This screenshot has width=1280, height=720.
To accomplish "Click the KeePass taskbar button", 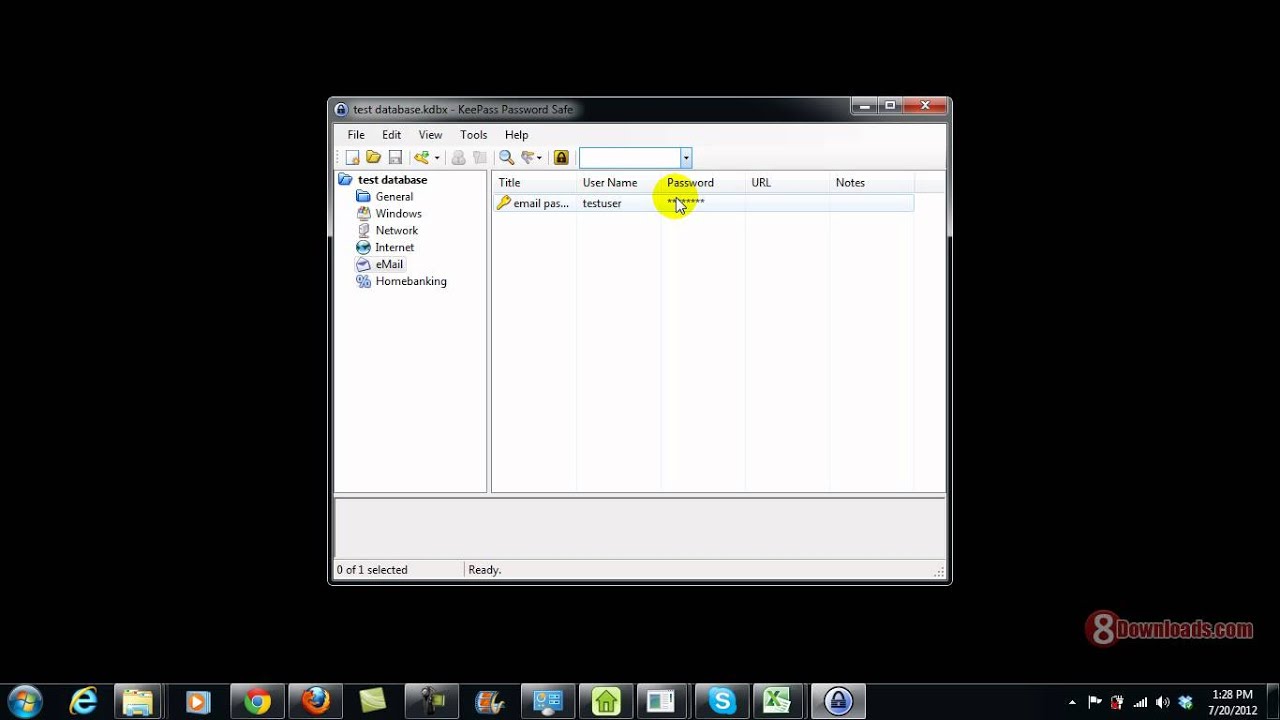I will coord(838,701).
